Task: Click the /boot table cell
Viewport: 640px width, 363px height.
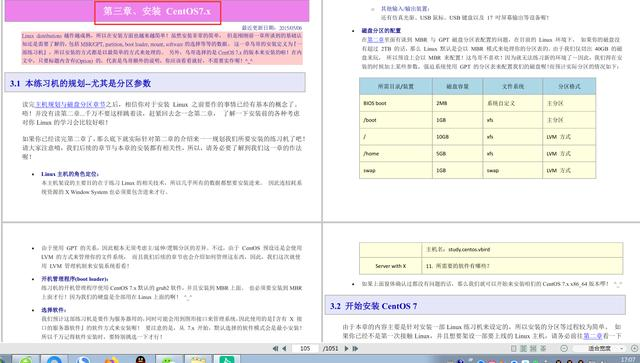Action: [x=396, y=120]
